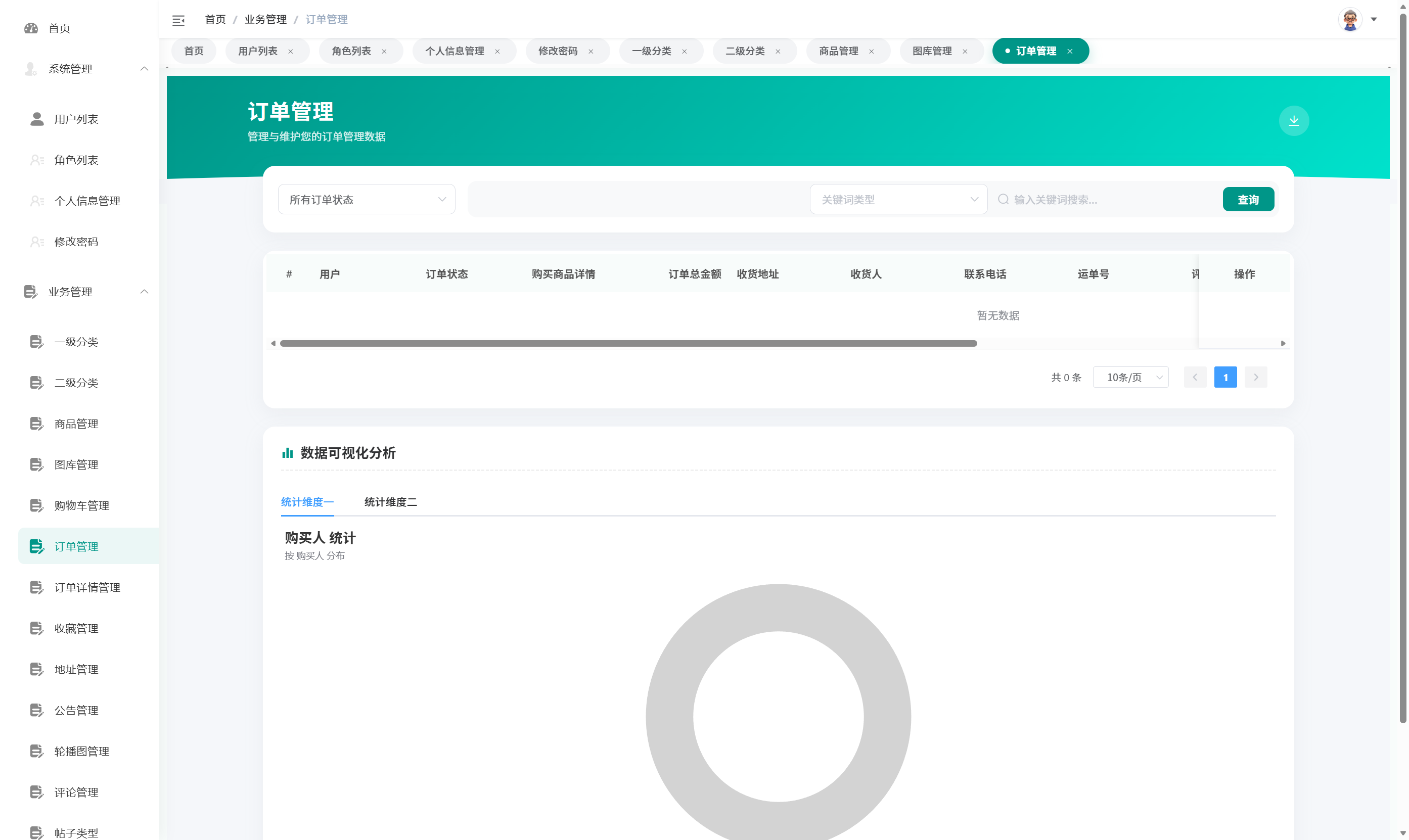Screen dimensions: 1409x840
Task: Toggle the sidebar with the hamburger icon
Action: 178,20
